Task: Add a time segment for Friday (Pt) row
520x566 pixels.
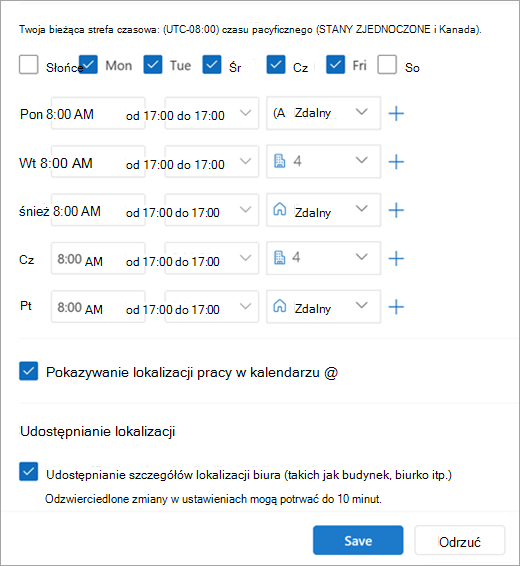Action: [396, 307]
